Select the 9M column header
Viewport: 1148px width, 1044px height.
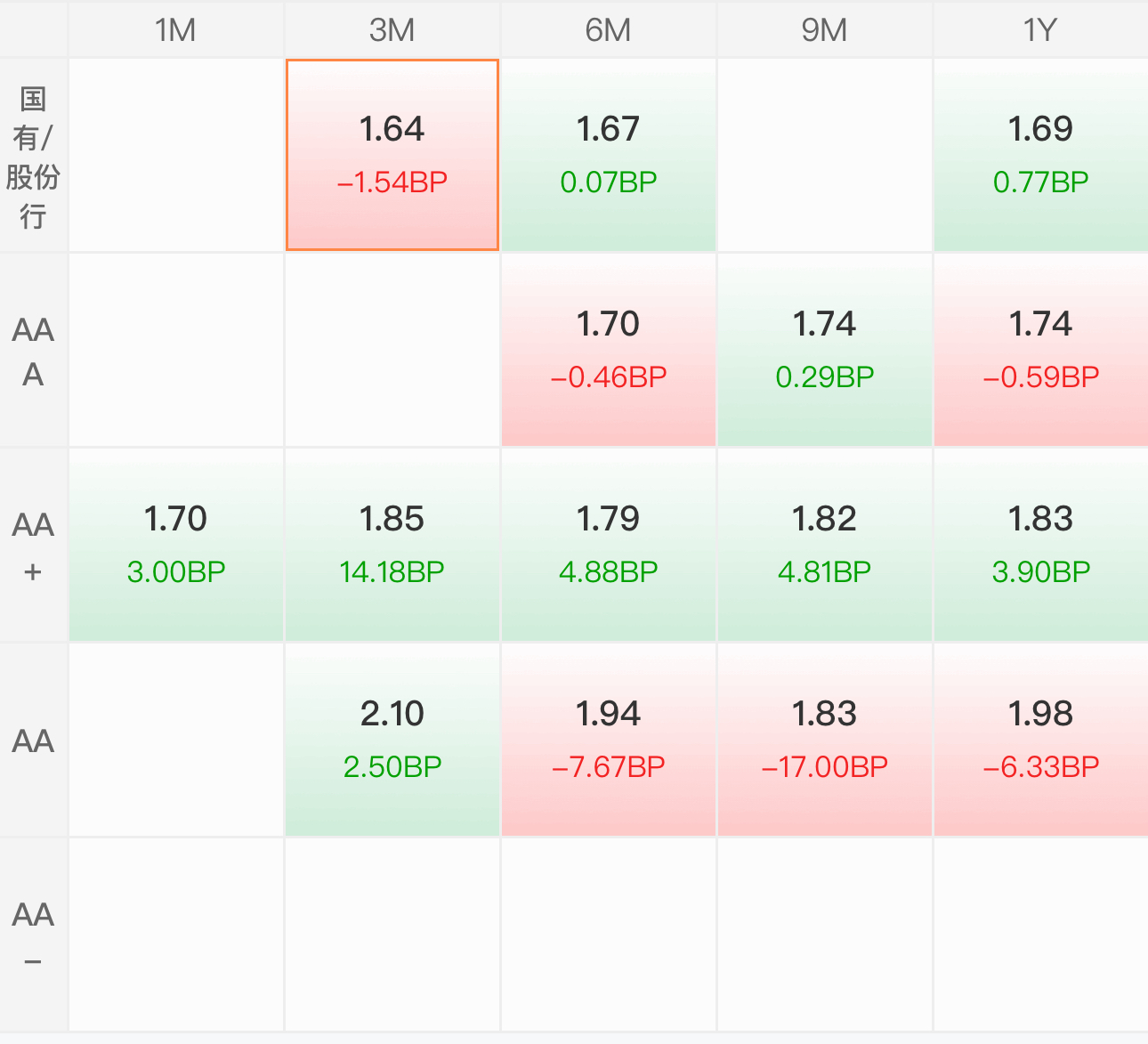tap(824, 29)
